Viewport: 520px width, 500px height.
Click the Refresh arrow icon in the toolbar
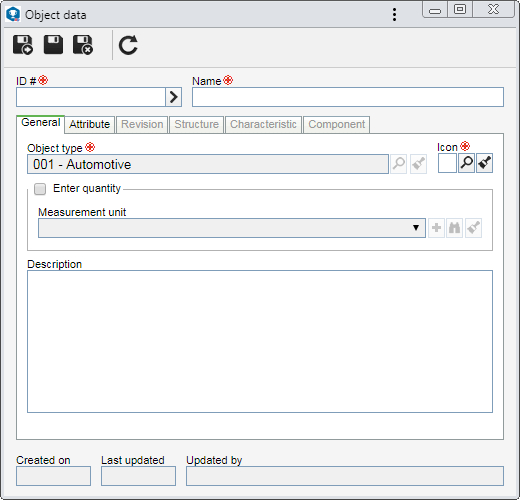click(128, 45)
